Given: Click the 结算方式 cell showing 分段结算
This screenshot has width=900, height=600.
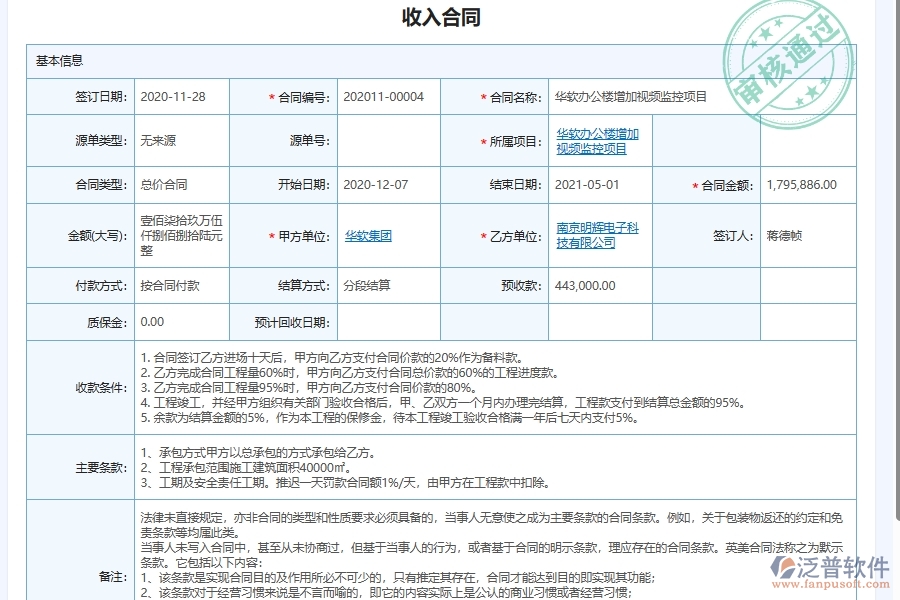Looking at the screenshot, I should 369,285.
